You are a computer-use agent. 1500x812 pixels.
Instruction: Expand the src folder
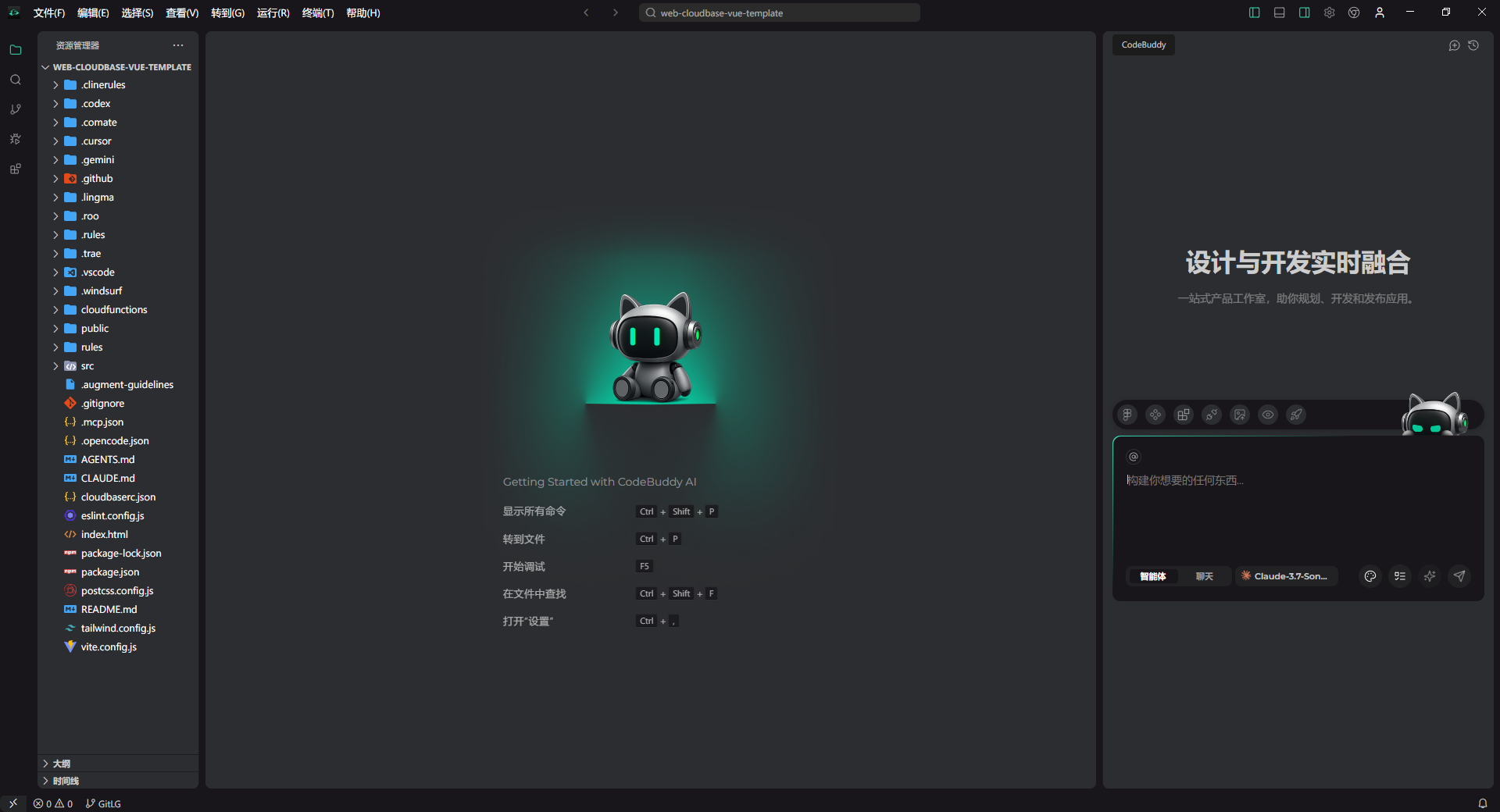[118, 366]
